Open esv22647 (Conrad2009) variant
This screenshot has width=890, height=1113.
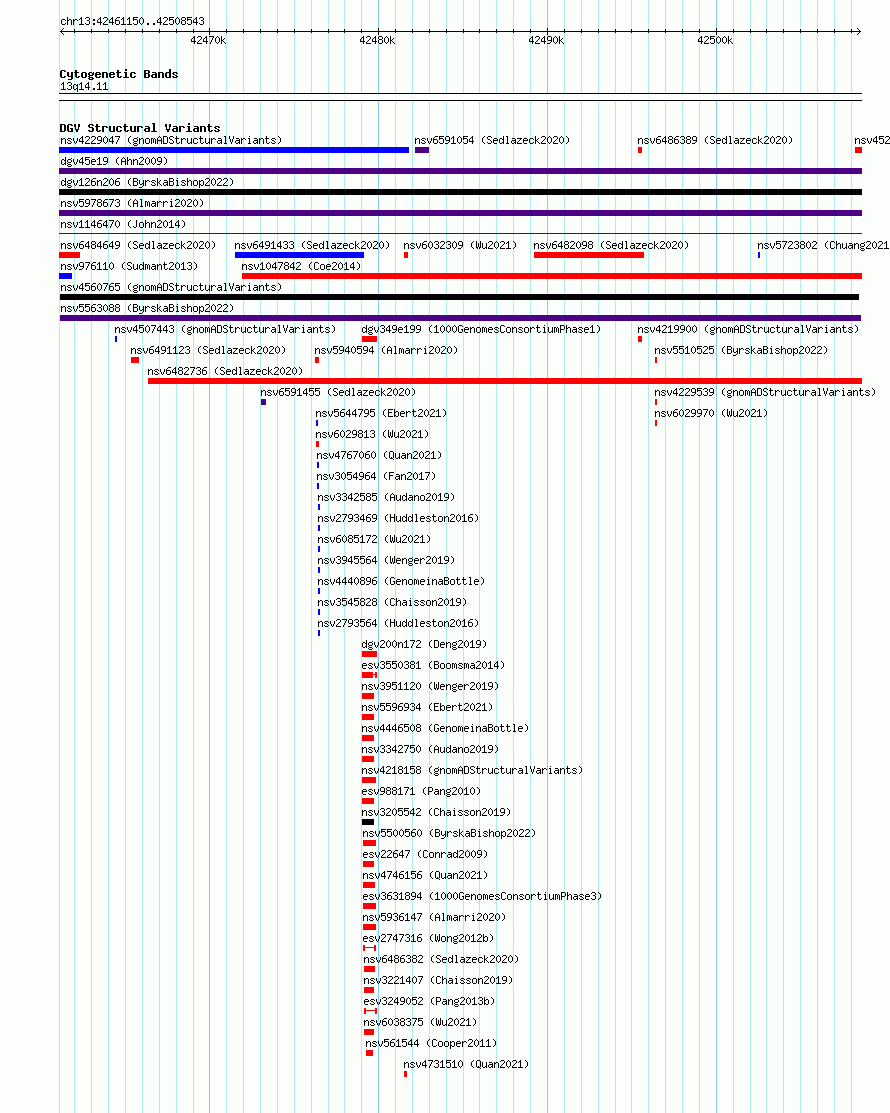[425, 854]
